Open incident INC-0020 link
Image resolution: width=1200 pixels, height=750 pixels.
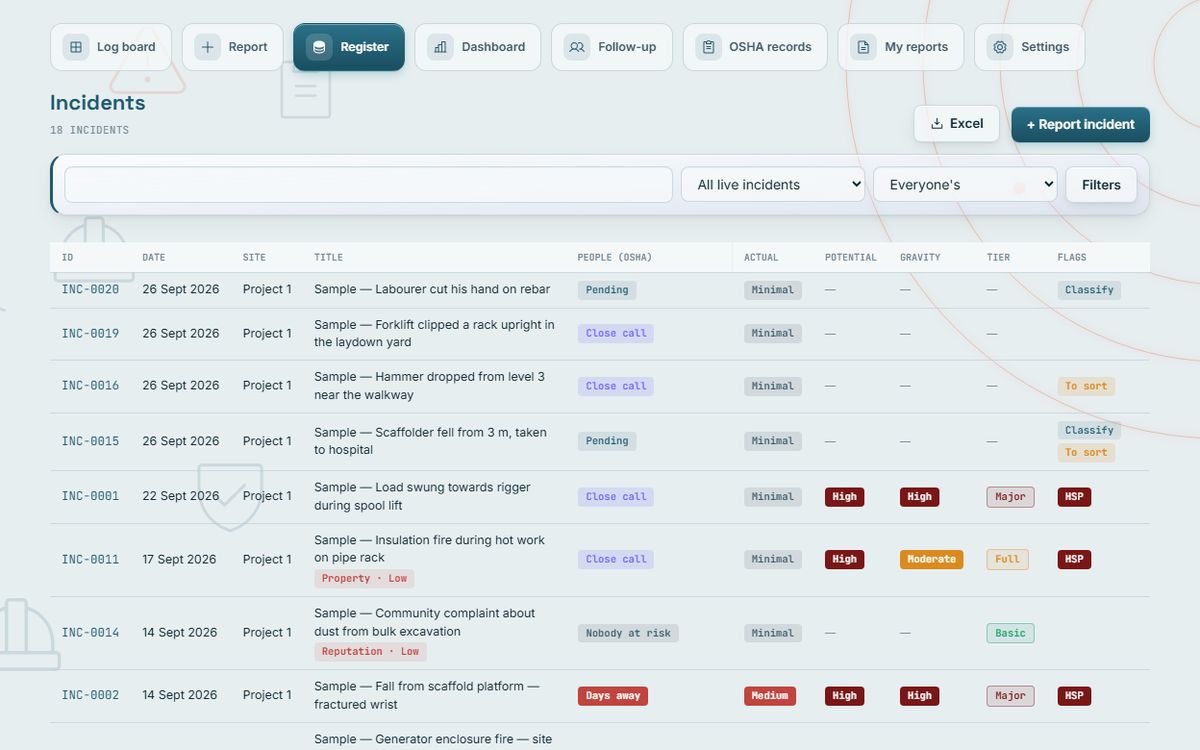pyautogui.click(x=90, y=290)
